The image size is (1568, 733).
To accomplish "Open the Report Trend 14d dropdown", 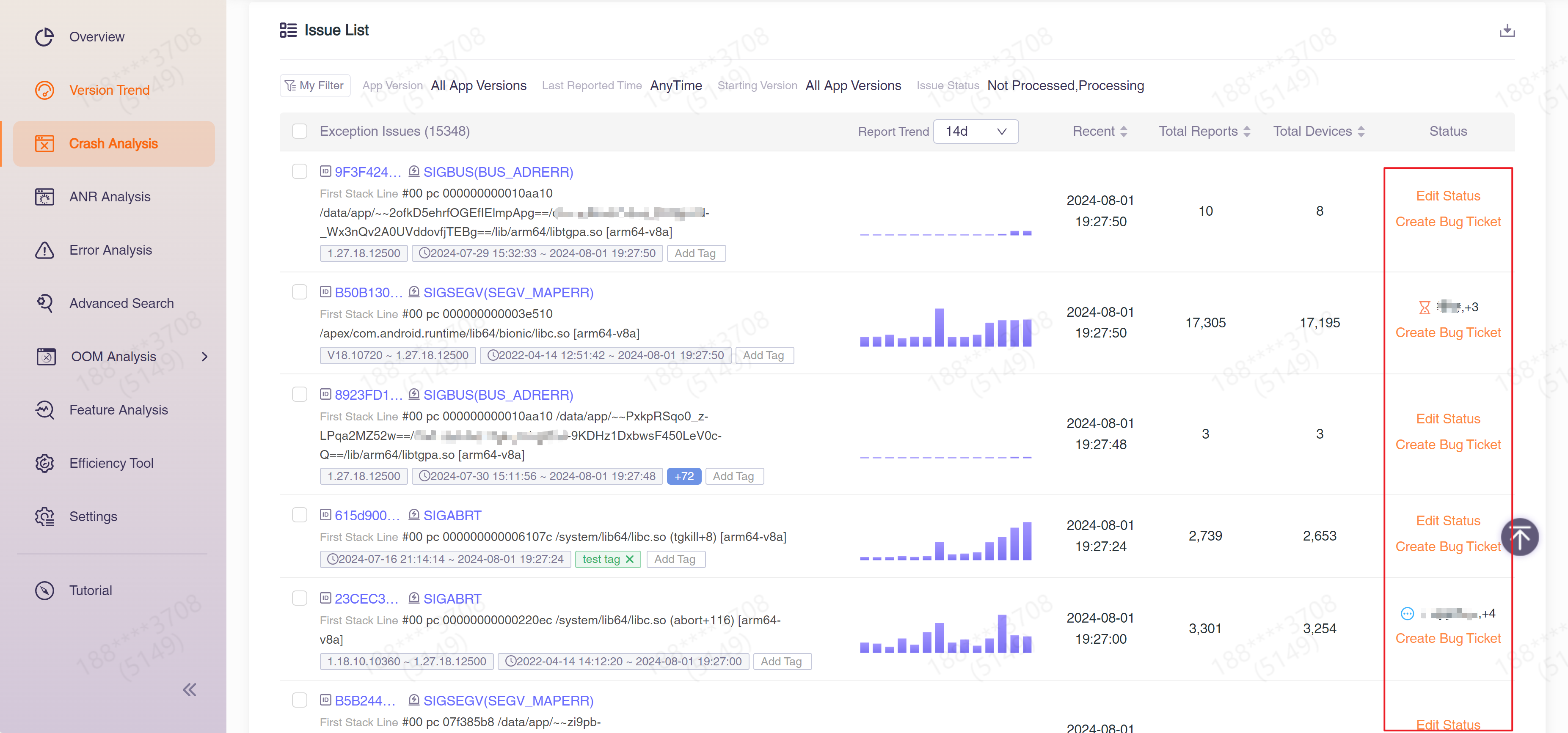I will pos(975,131).
